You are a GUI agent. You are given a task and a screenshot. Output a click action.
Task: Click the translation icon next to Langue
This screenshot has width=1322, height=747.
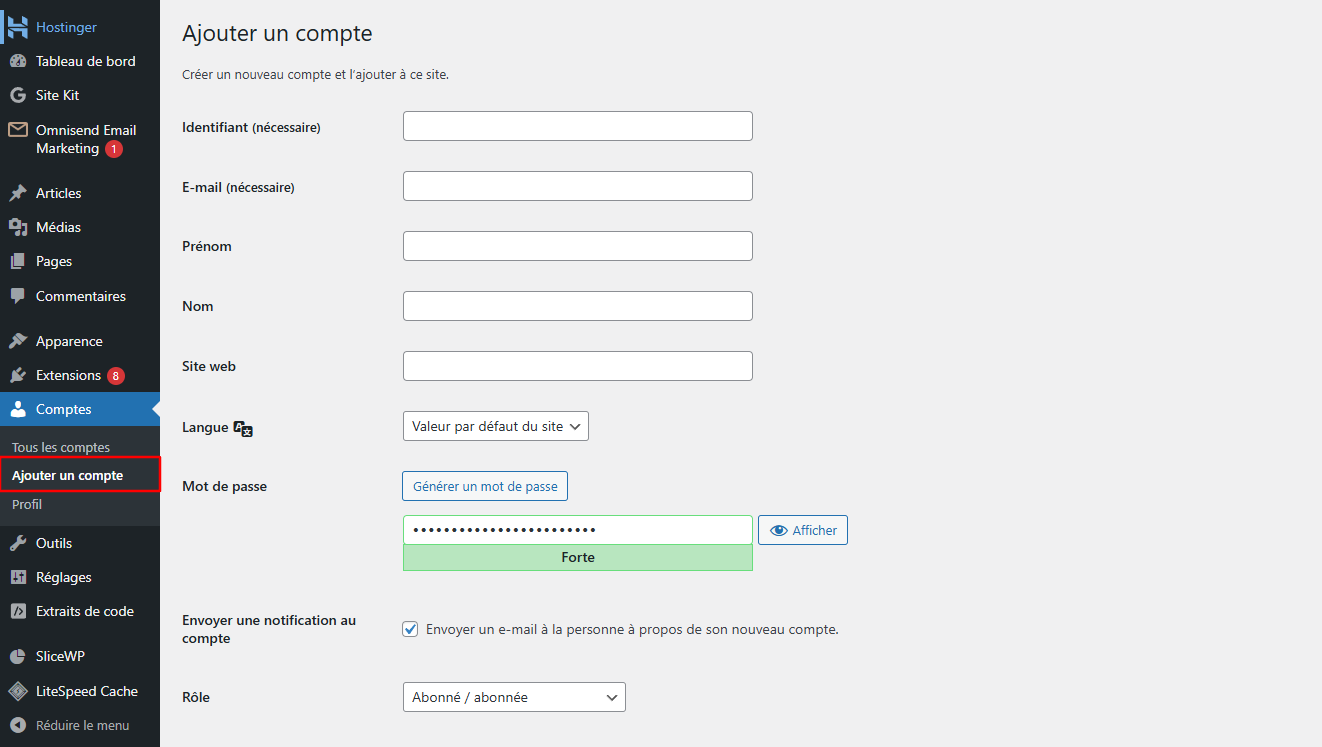click(244, 428)
